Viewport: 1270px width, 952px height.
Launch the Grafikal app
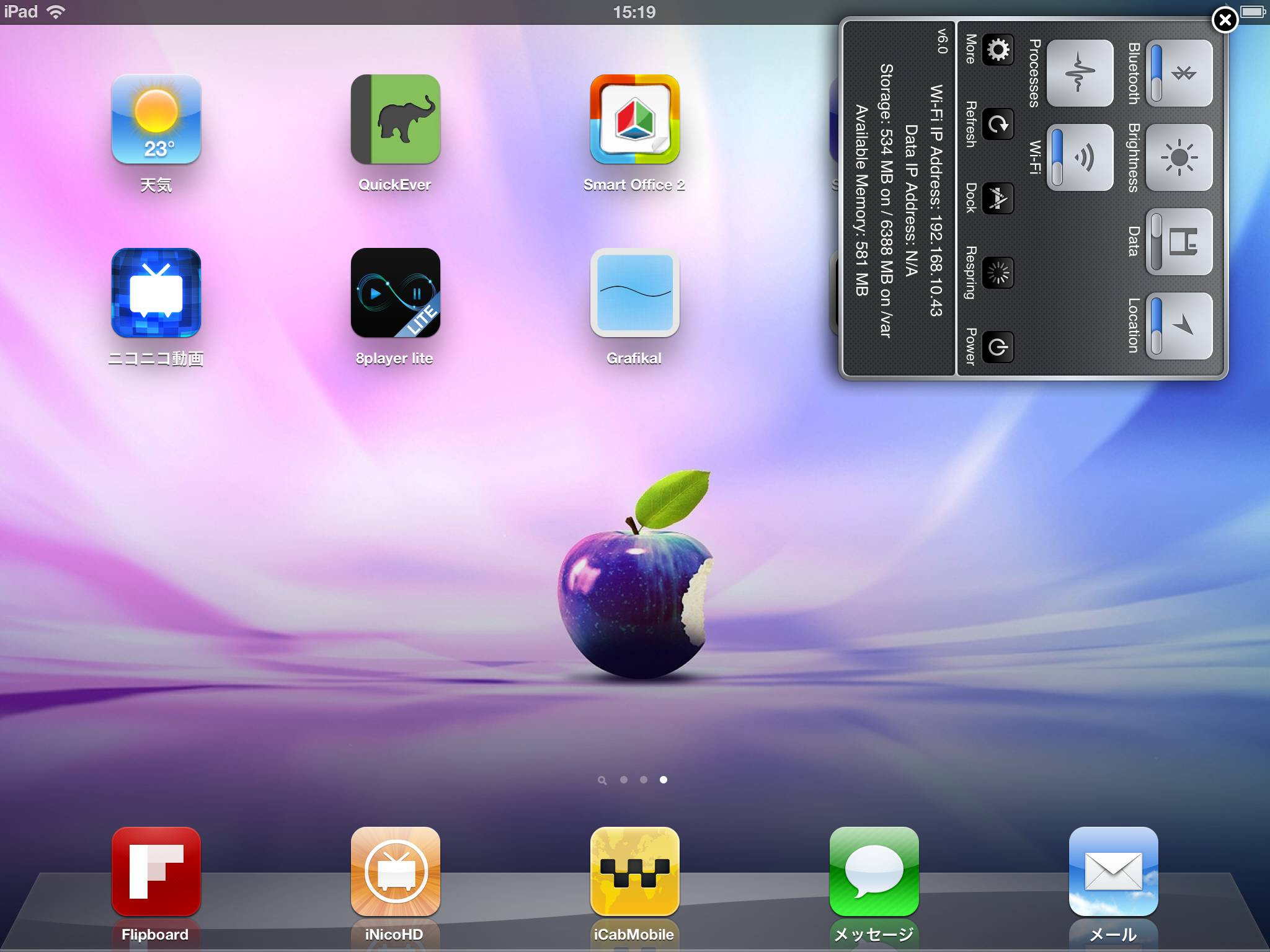point(634,293)
